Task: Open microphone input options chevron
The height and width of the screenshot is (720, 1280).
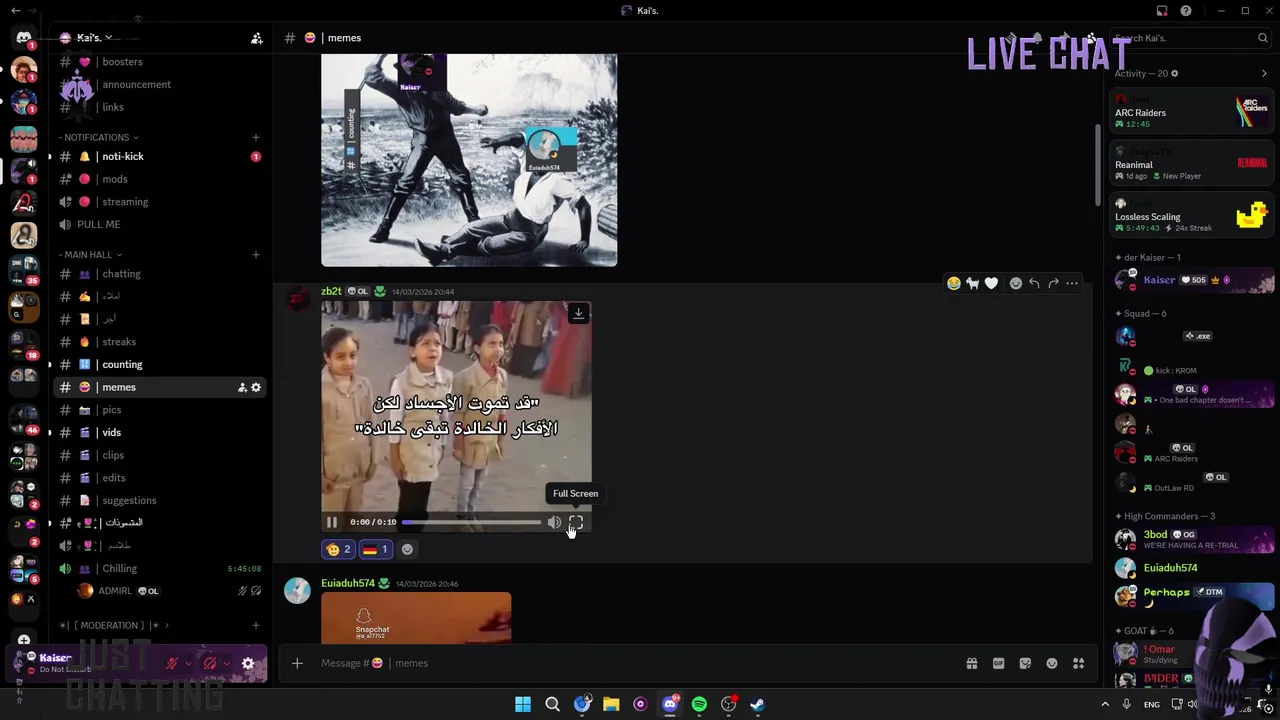Action: [188, 663]
